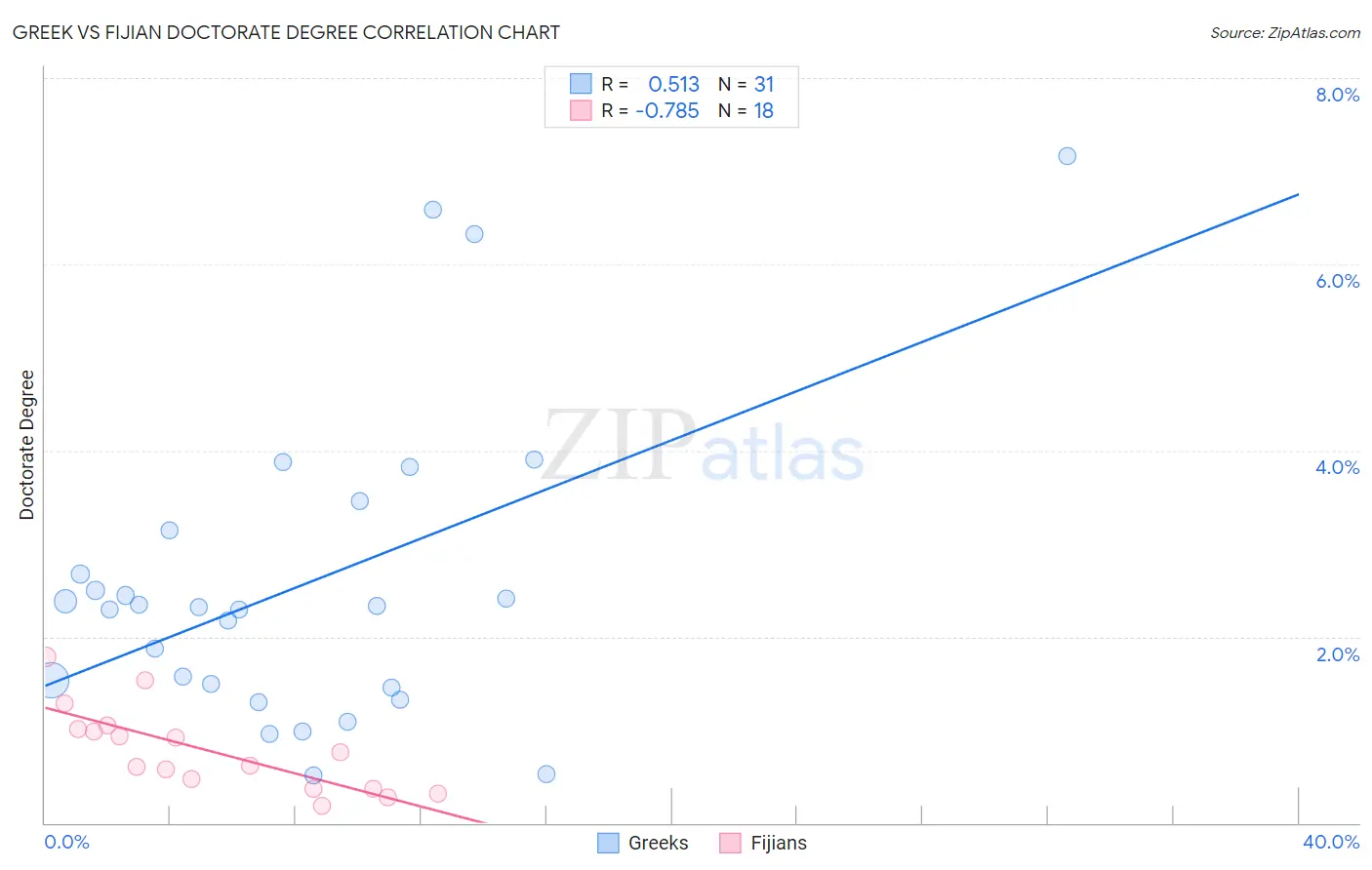Click the R = -0.785 correlation value
1372x870 pixels.
650,110
